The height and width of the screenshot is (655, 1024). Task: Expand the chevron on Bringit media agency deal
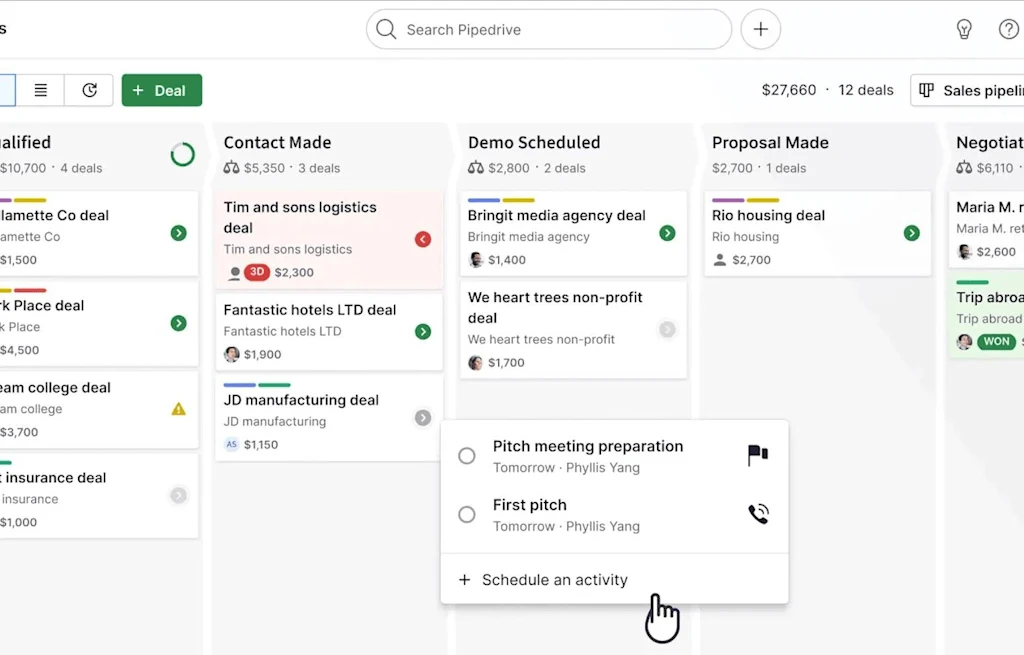[x=666, y=232]
